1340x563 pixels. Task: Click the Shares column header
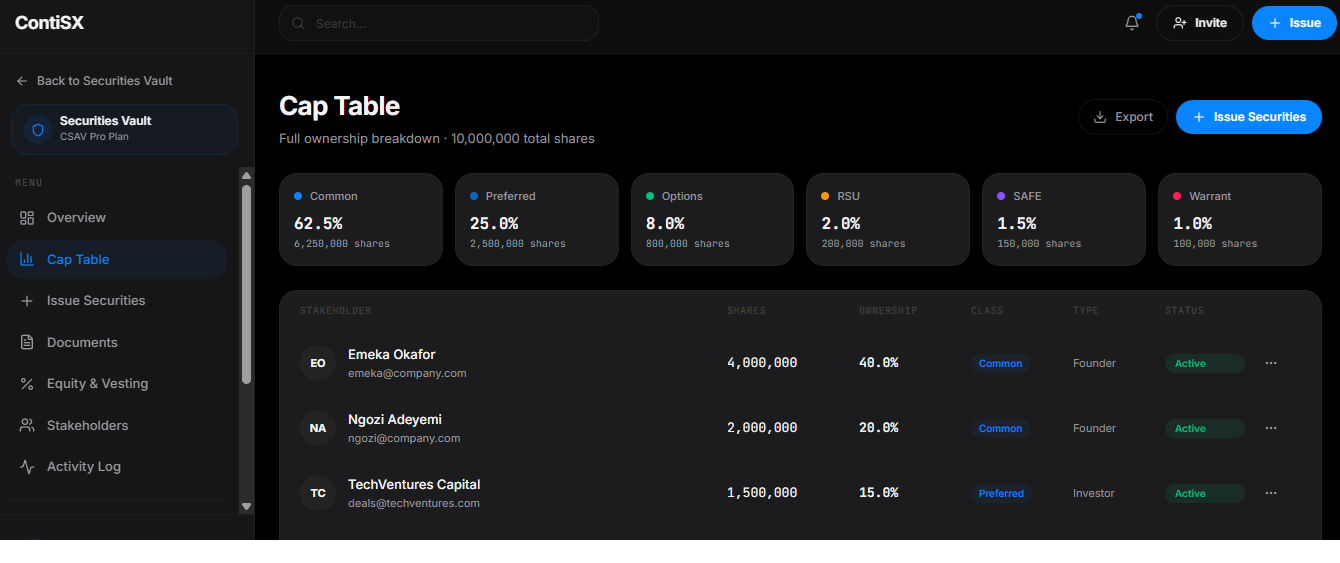[746, 311]
